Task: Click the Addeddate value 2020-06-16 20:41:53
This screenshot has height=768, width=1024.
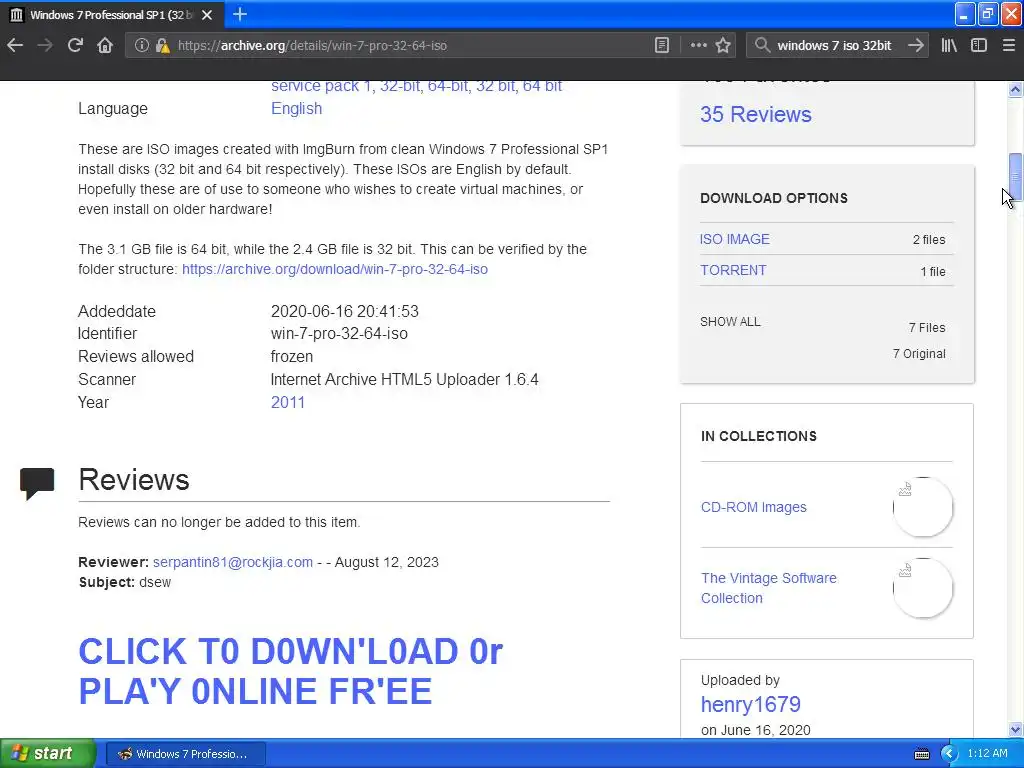Action: 344,311
